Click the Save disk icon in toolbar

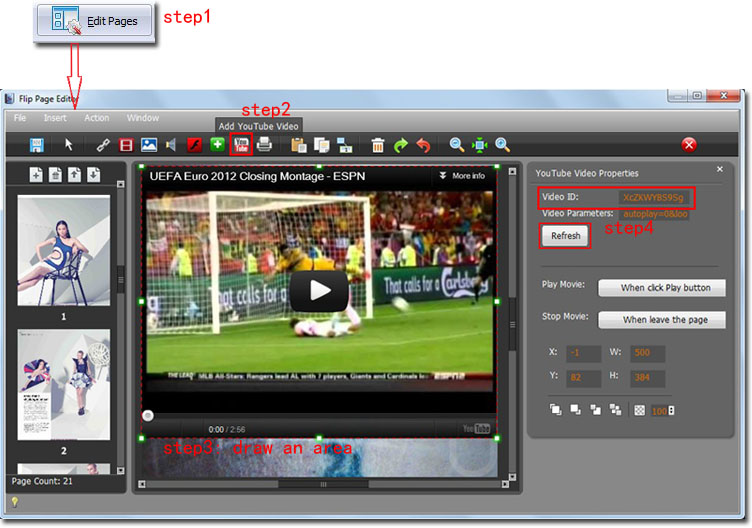click(x=36, y=145)
